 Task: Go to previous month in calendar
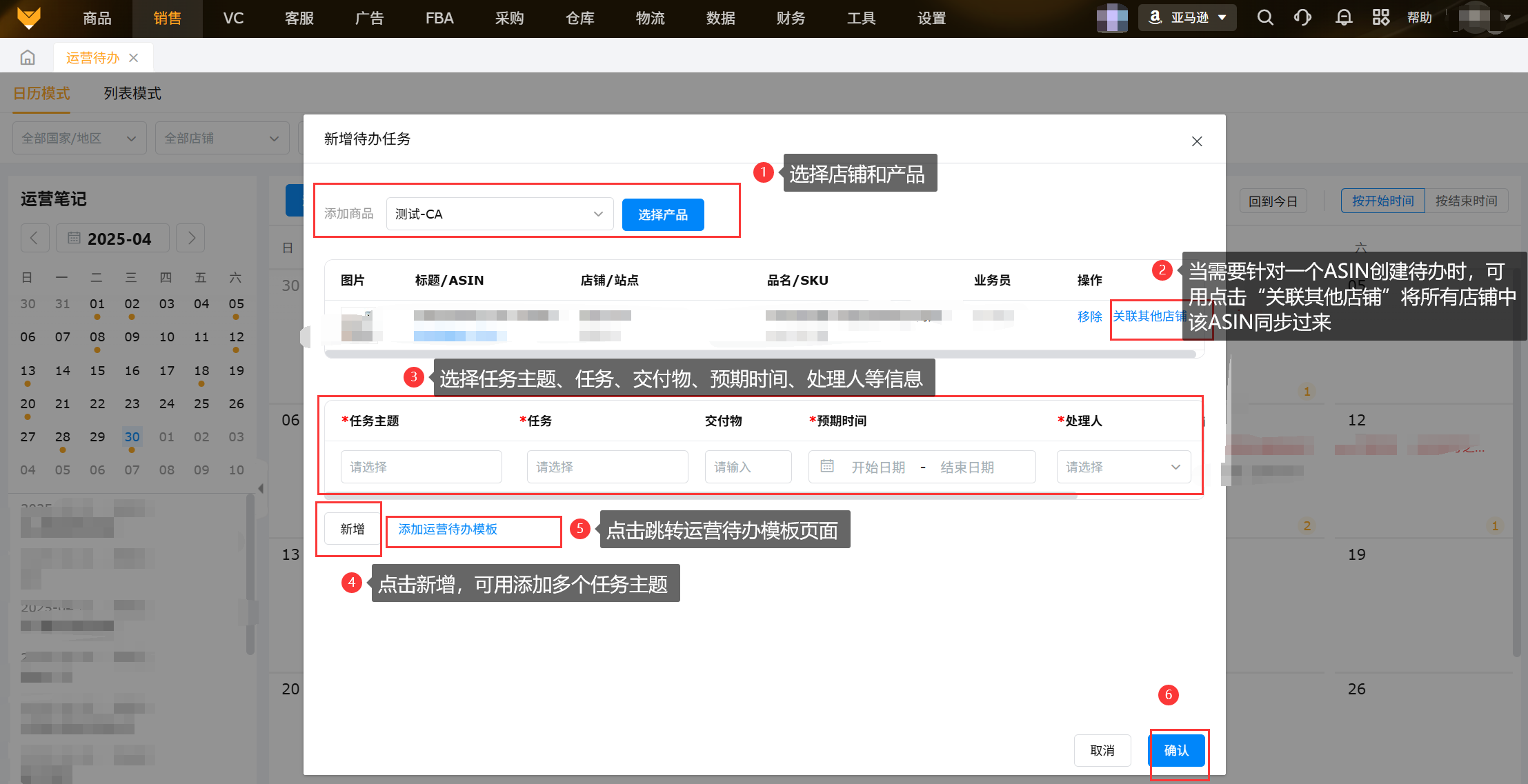tap(34, 239)
